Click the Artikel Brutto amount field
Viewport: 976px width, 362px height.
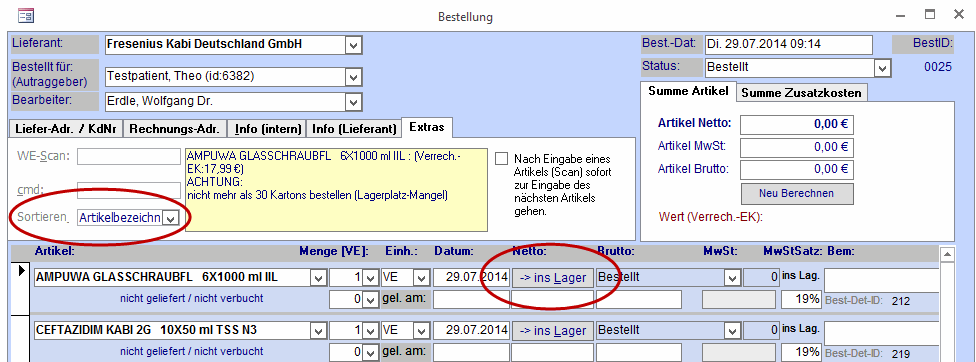click(x=797, y=169)
